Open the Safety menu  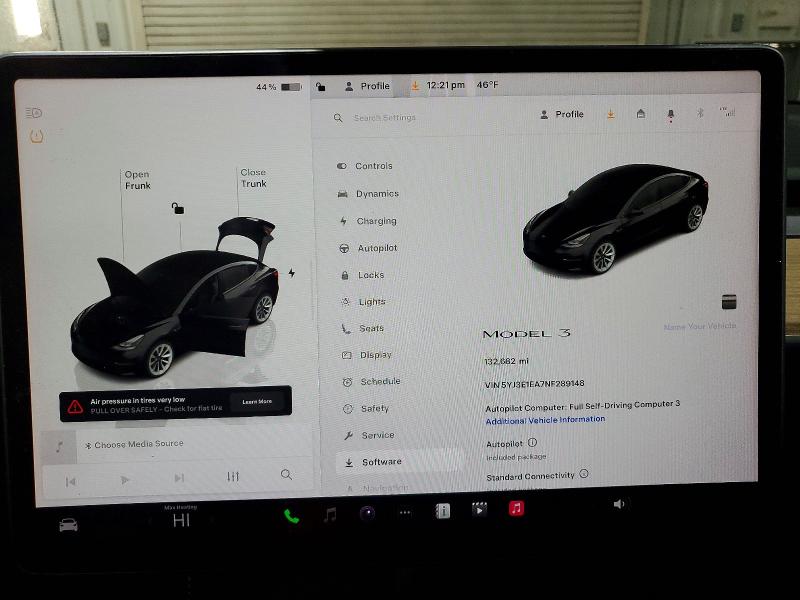coord(366,409)
